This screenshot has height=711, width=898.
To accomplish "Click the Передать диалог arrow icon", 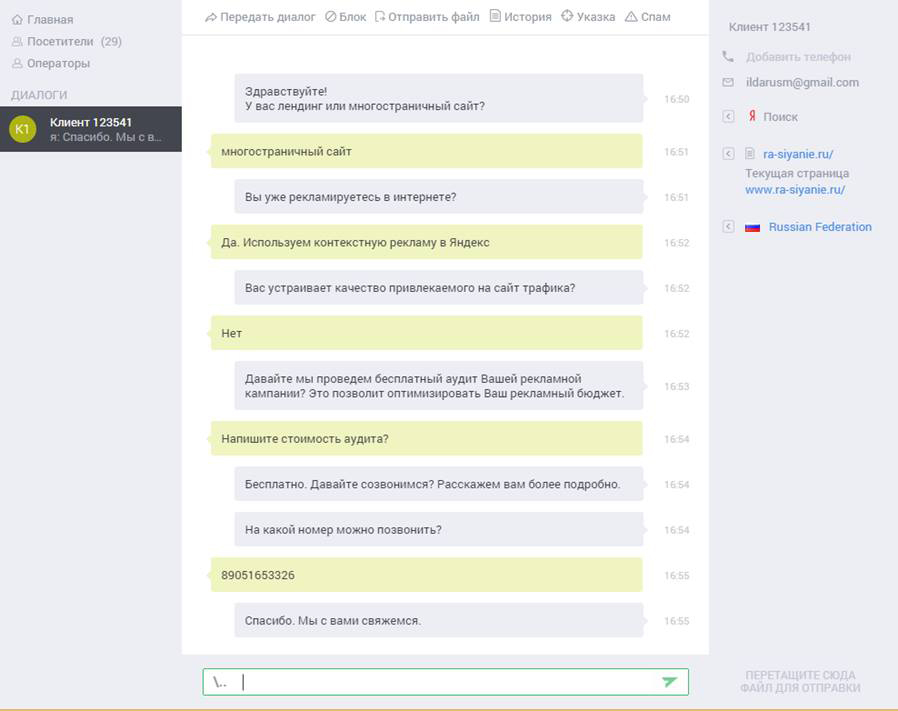I will (x=211, y=17).
